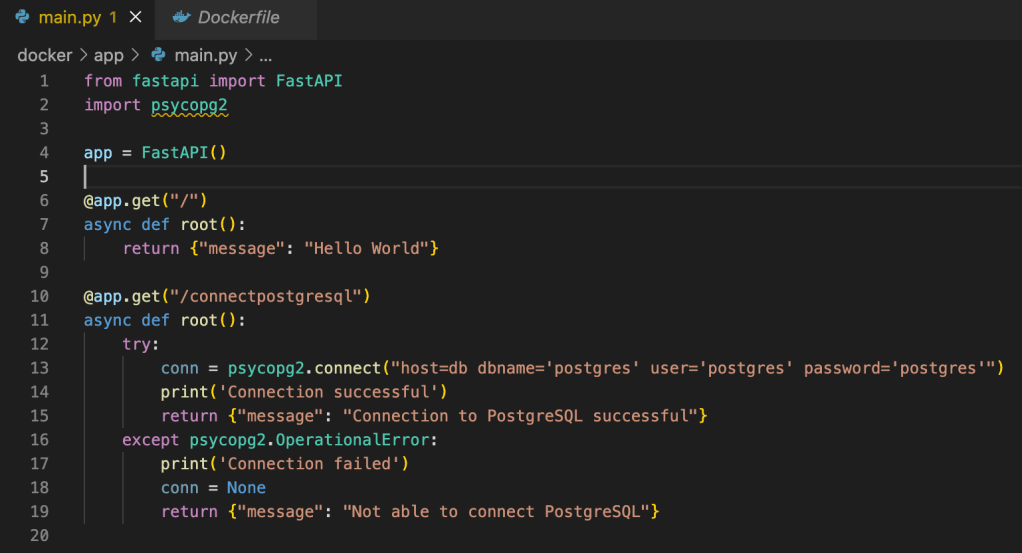The width and height of the screenshot is (1022, 553).
Task: Place cursor on empty line 20
Action: (300, 536)
